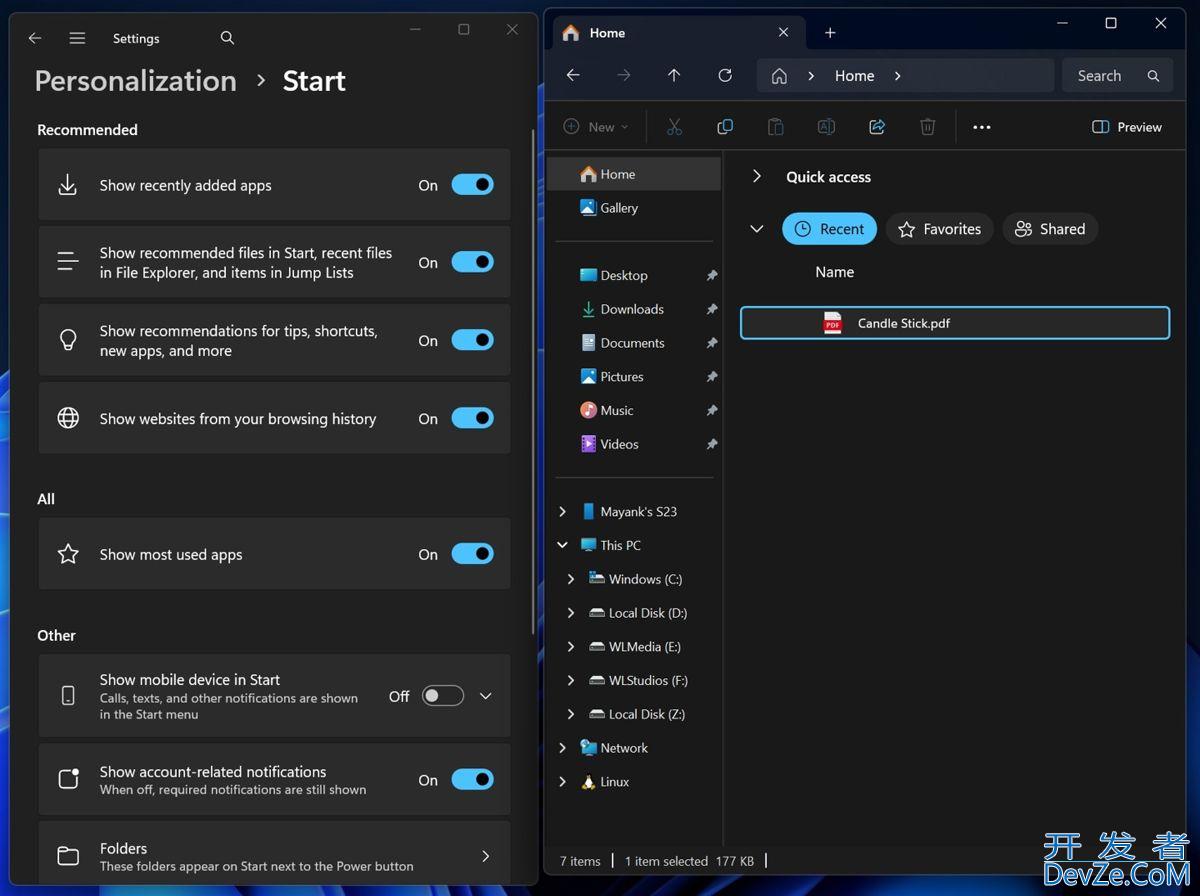Click the Preview pane button
The image size is (1200, 896).
1127,127
